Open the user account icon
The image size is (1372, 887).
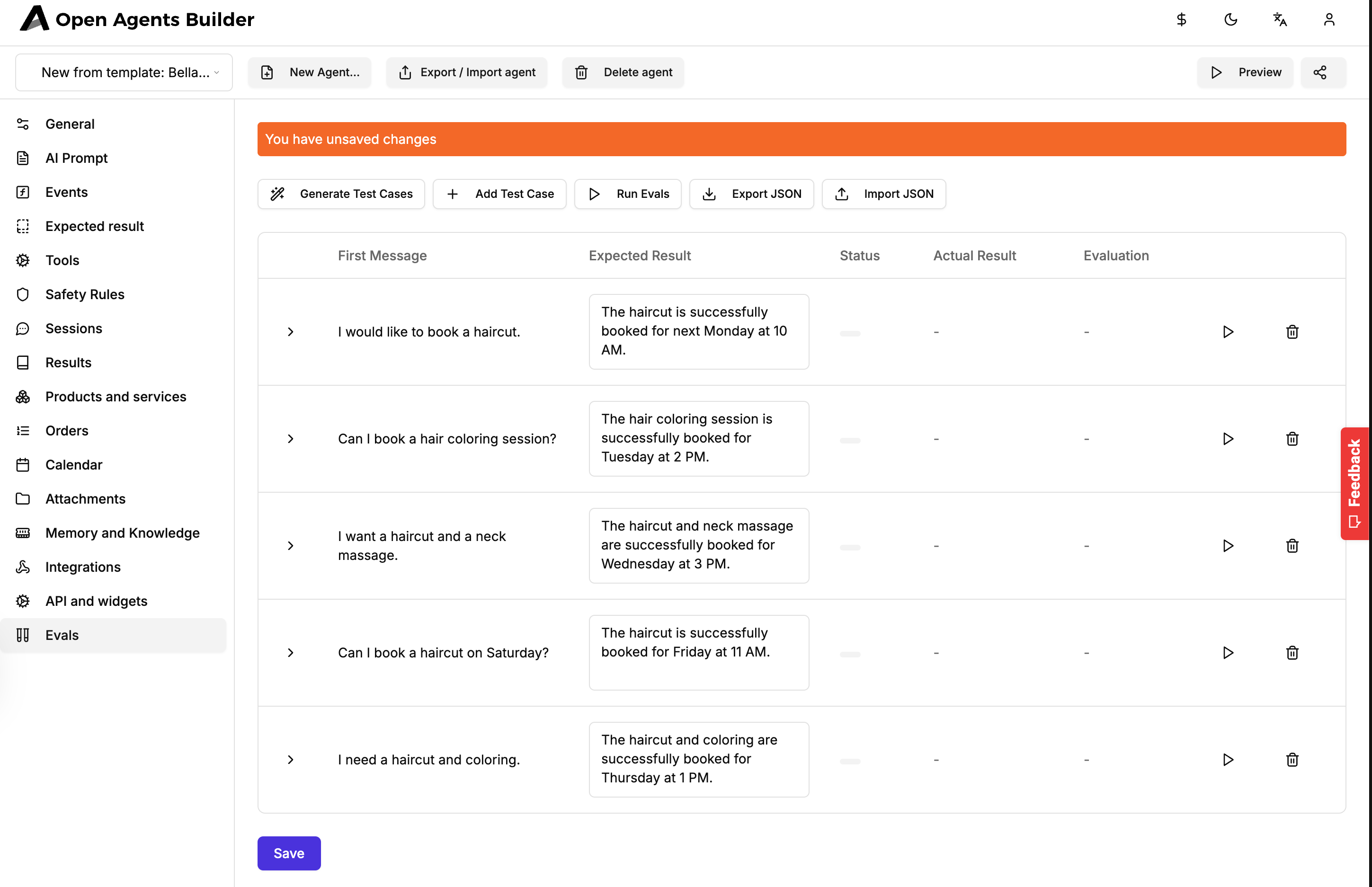[x=1329, y=19]
